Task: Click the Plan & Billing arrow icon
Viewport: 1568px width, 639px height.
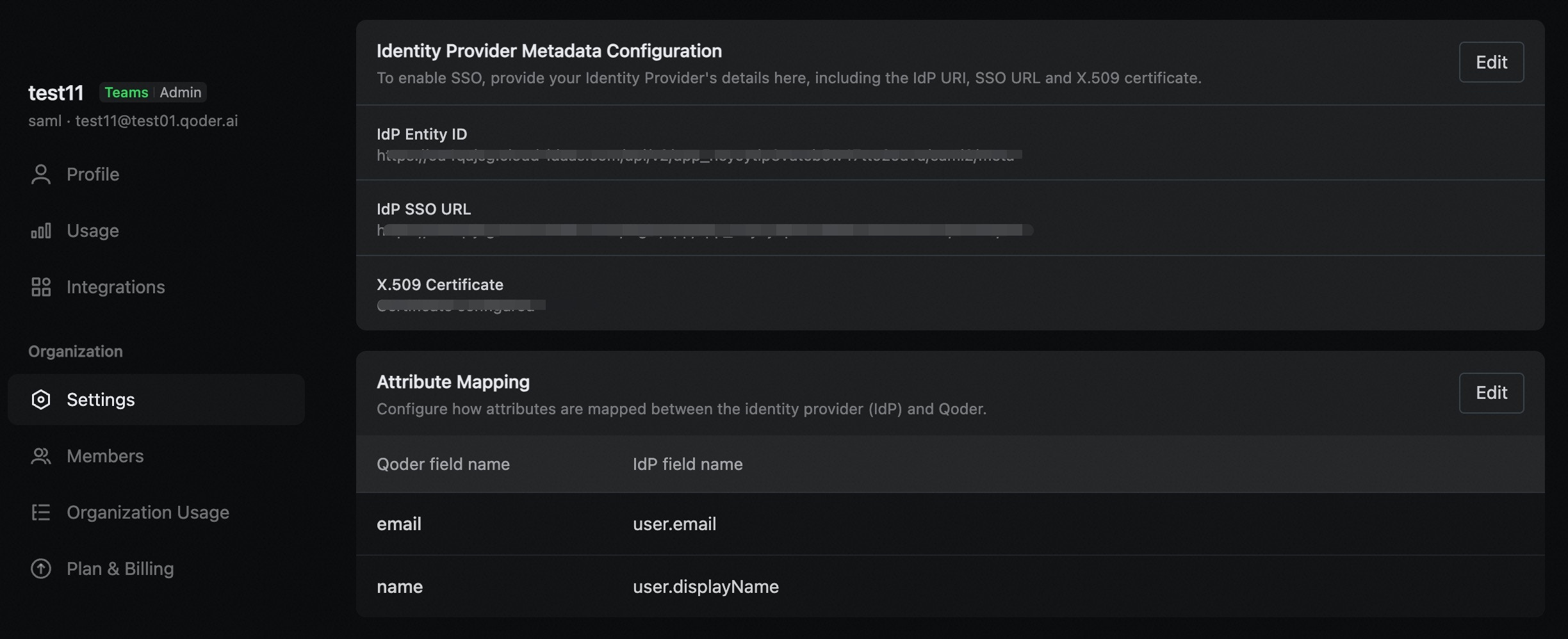Action: (x=41, y=569)
